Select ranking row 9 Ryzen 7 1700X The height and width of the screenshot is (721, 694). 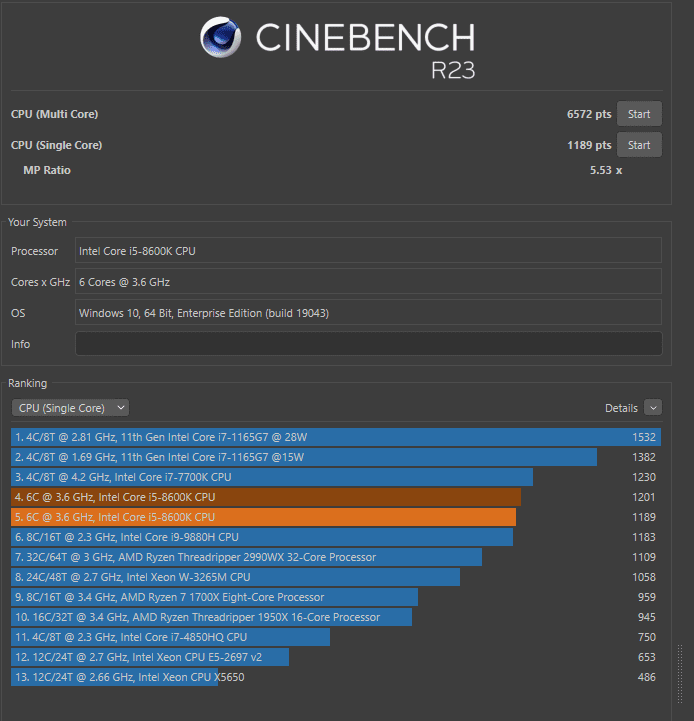(336, 597)
